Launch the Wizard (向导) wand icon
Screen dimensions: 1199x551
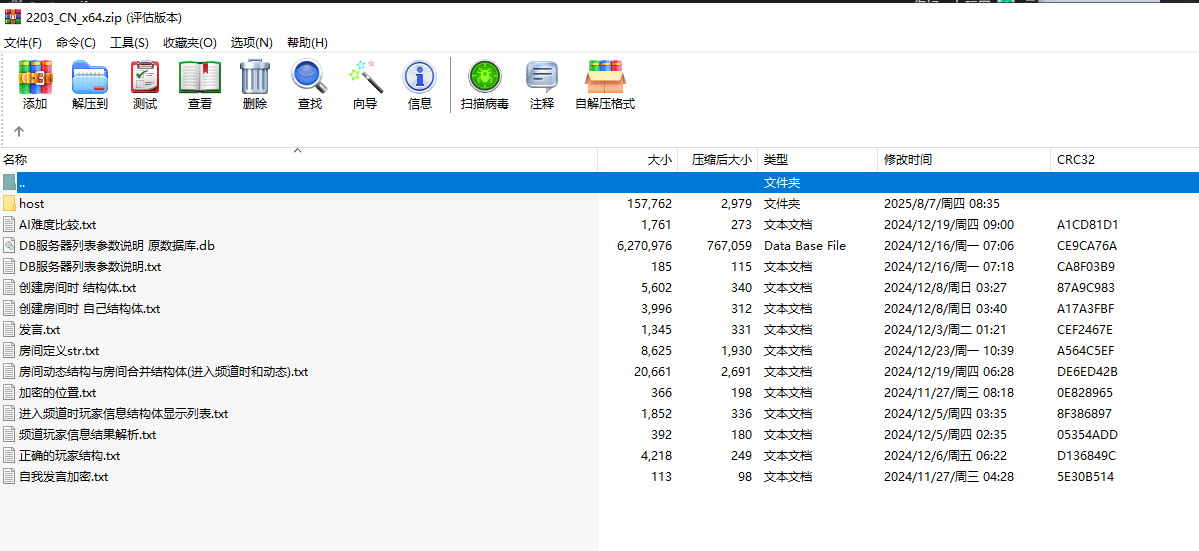click(365, 77)
